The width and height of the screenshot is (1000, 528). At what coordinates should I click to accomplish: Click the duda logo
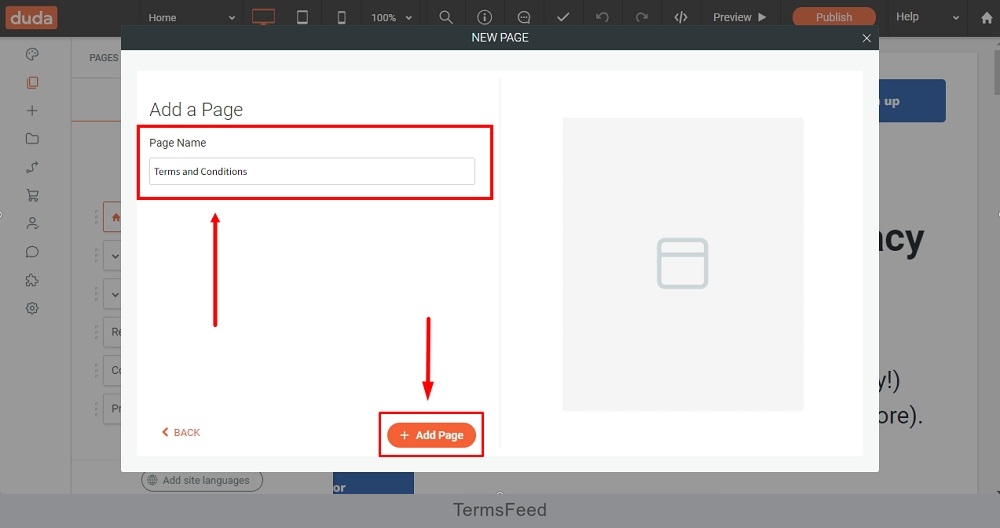coord(31,17)
